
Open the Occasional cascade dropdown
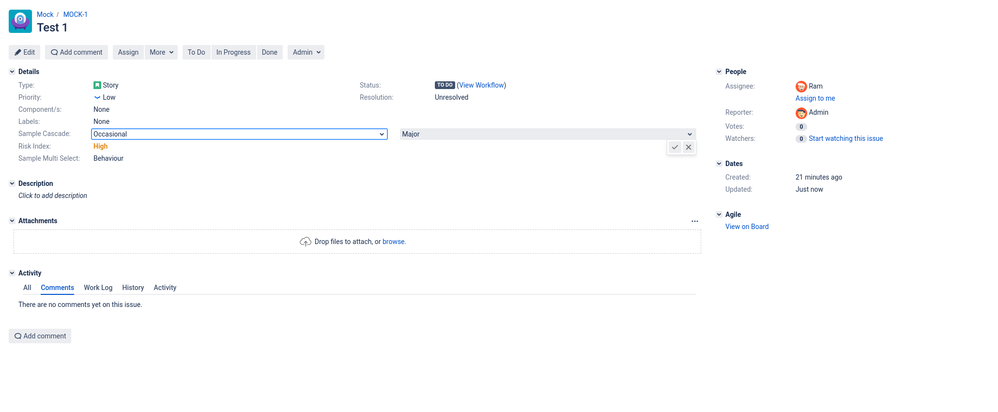239,134
